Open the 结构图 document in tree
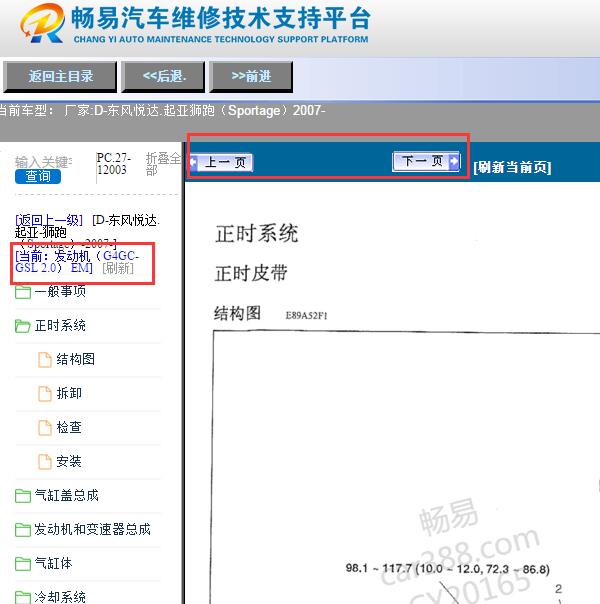This screenshot has height=604, width=600. pos(75,359)
